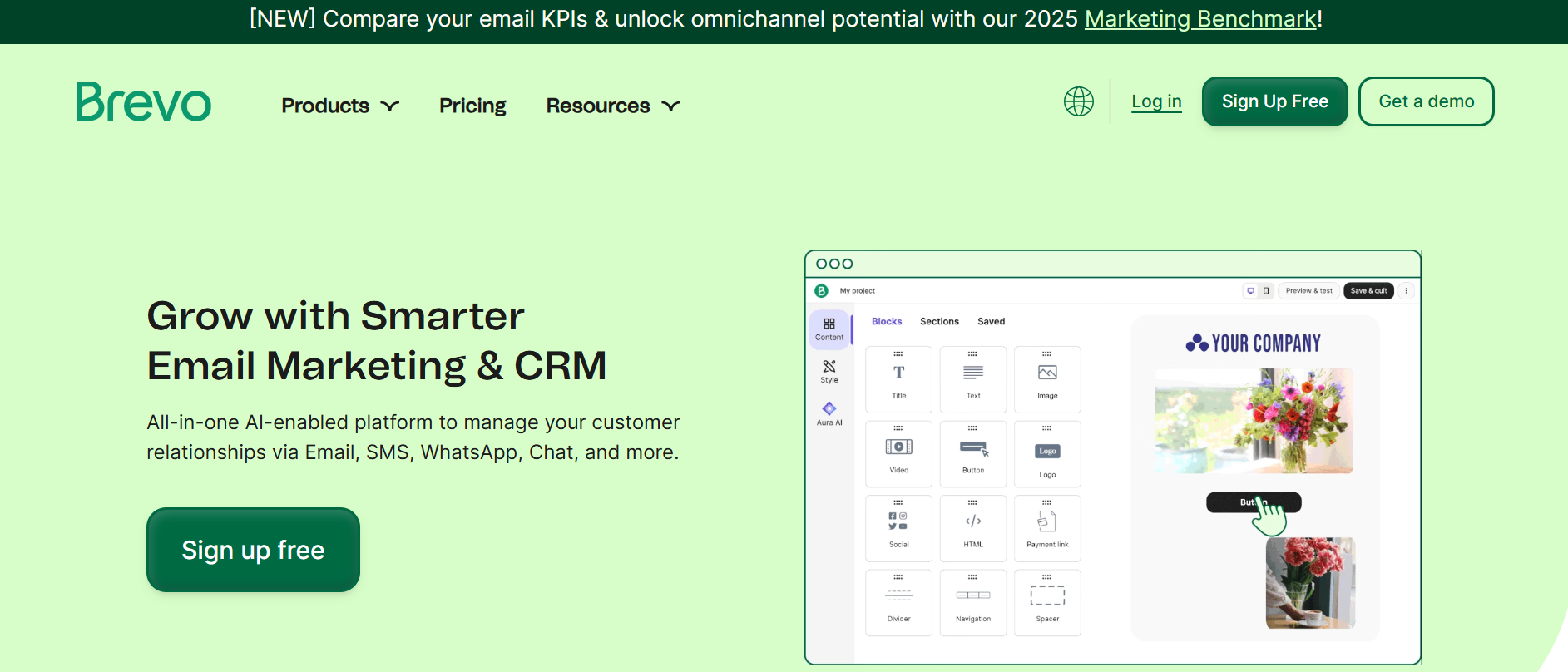Click the large Sign up free button

[x=253, y=550]
